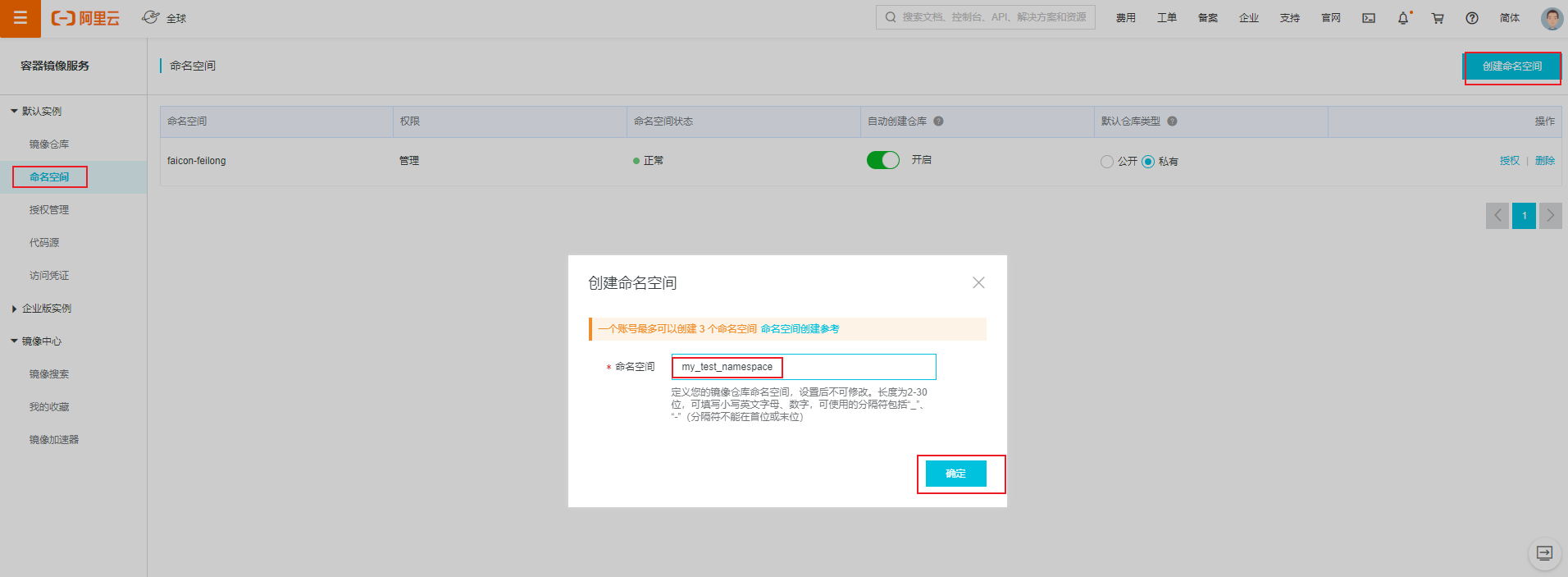The height and width of the screenshot is (577, 1568).
Task: Open the 支持 menu
Action: coord(1290,18)
